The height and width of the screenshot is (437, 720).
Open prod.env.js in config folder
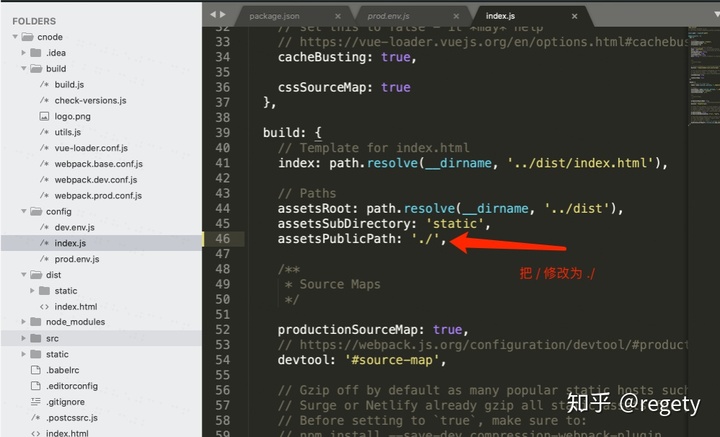[x=77, y=259]
